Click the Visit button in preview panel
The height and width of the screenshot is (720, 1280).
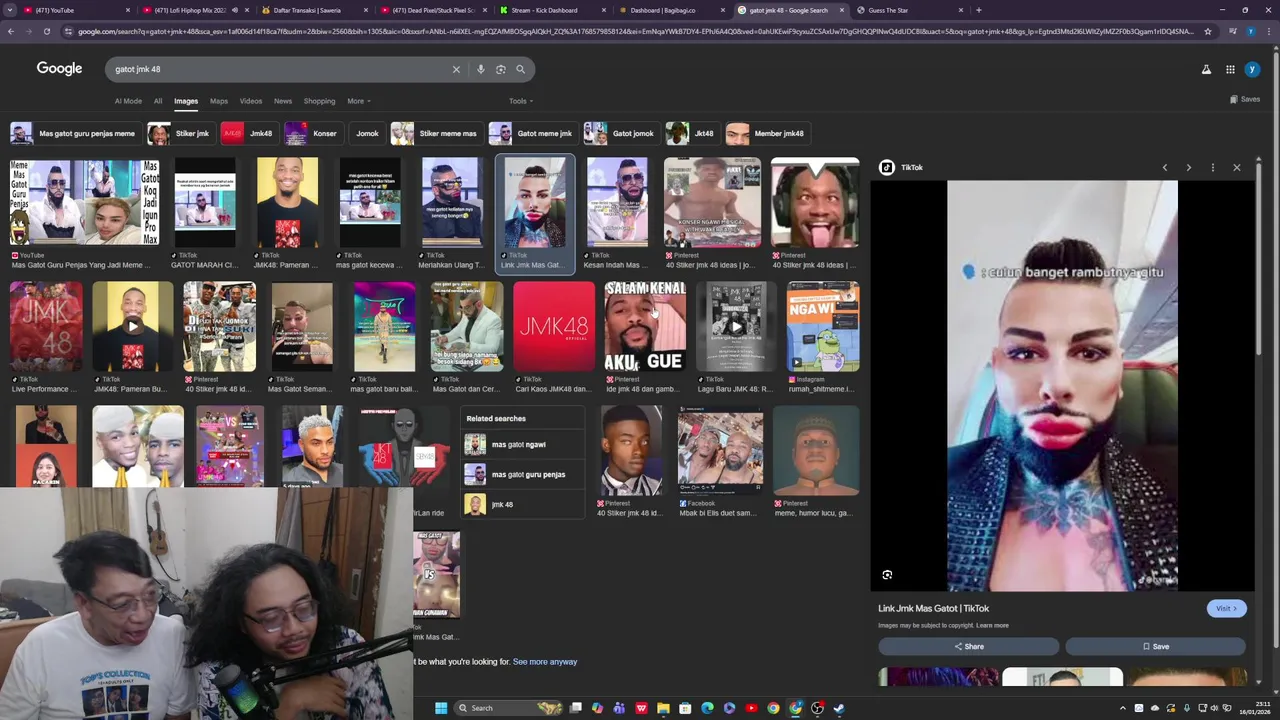pos(1226,608)
